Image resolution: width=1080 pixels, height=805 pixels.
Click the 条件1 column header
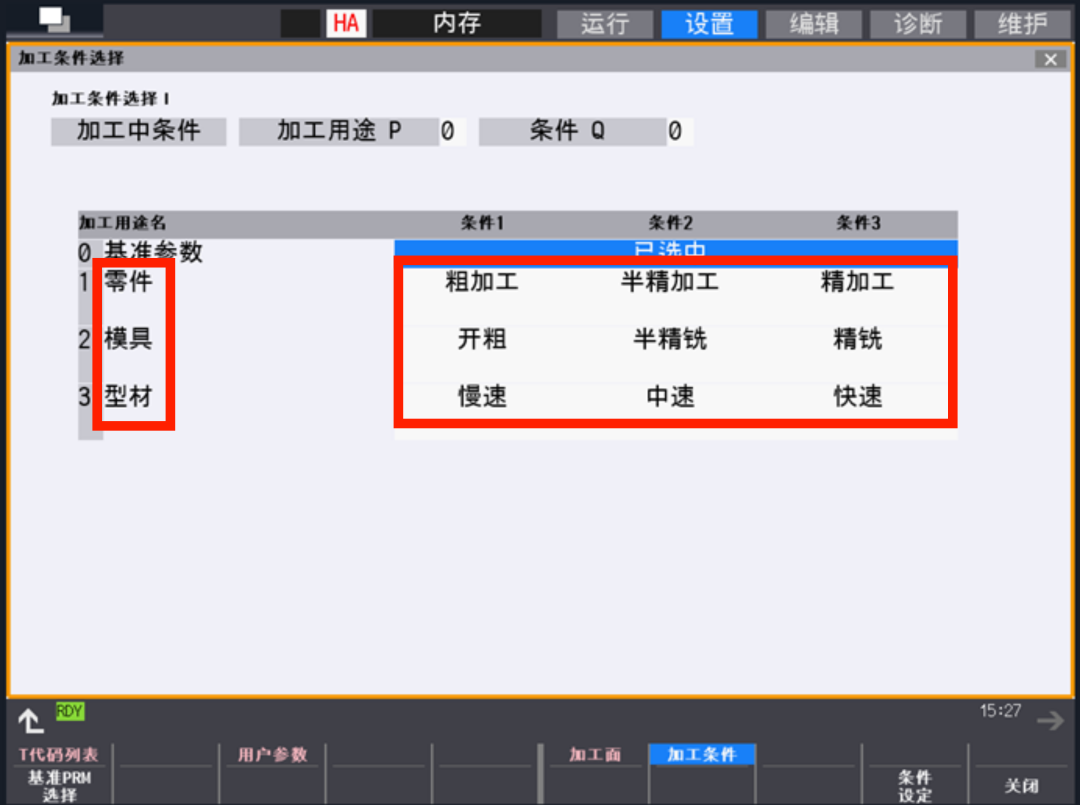pyautogui.click(x=482, y=222)
